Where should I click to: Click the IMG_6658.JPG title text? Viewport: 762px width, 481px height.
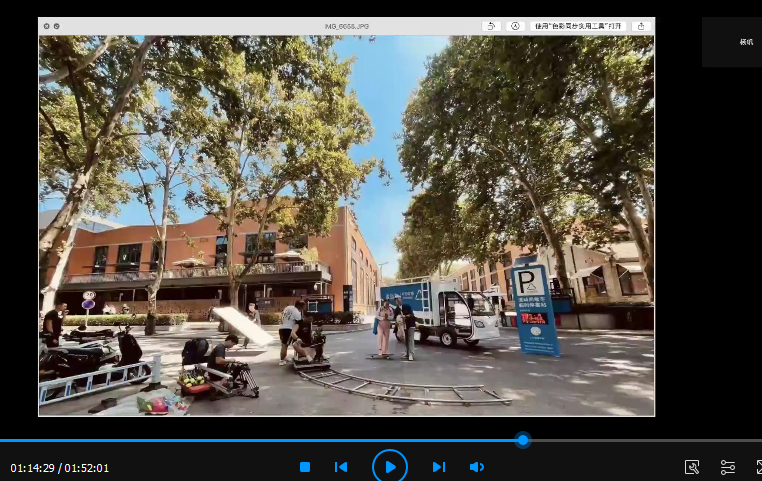[346, 26]
